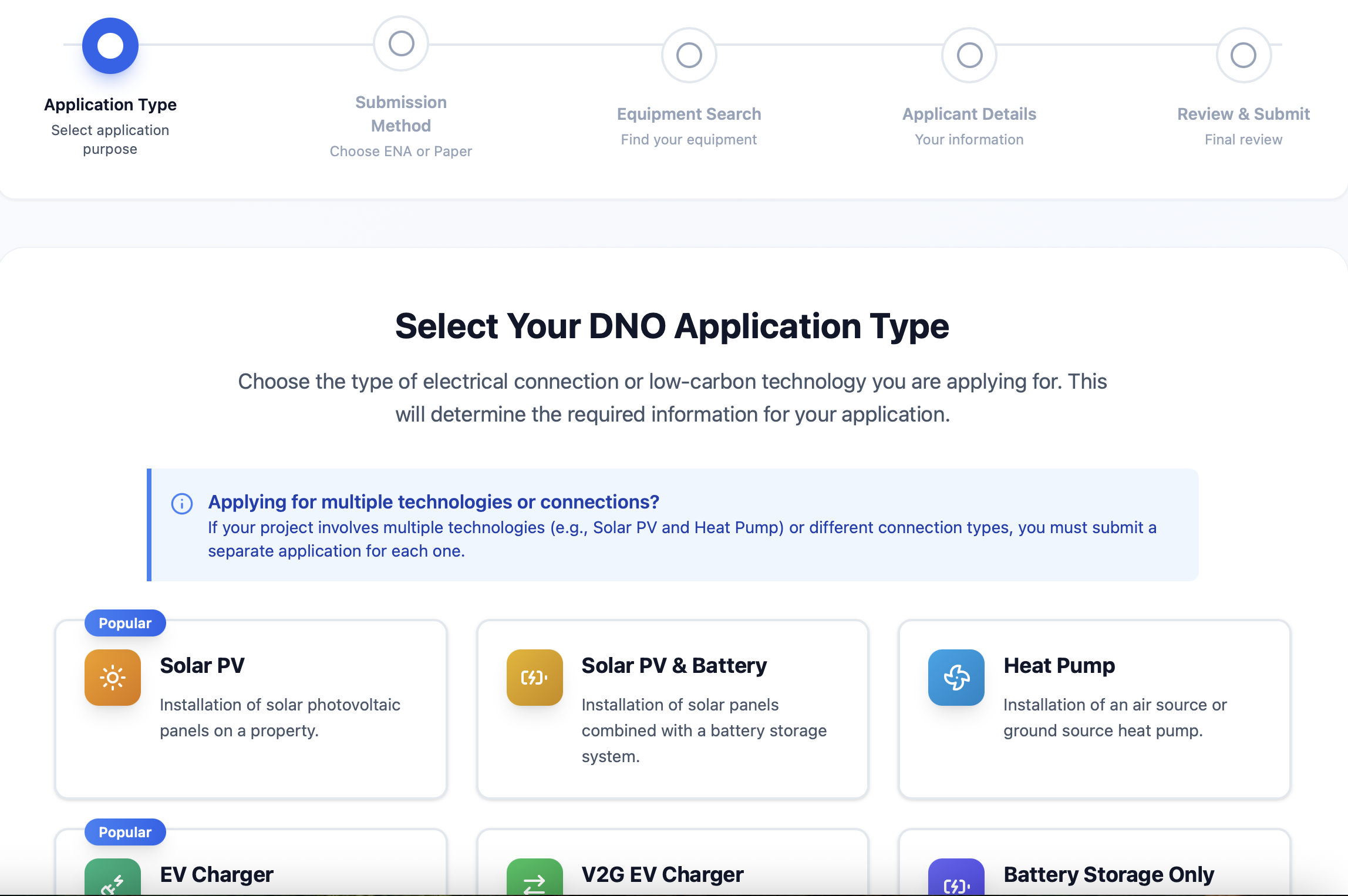Select the Submission Method step circle
Image resolution: width=1348 pixels, height=896 pixels.
pyautogui.click(x=401, y=43)
